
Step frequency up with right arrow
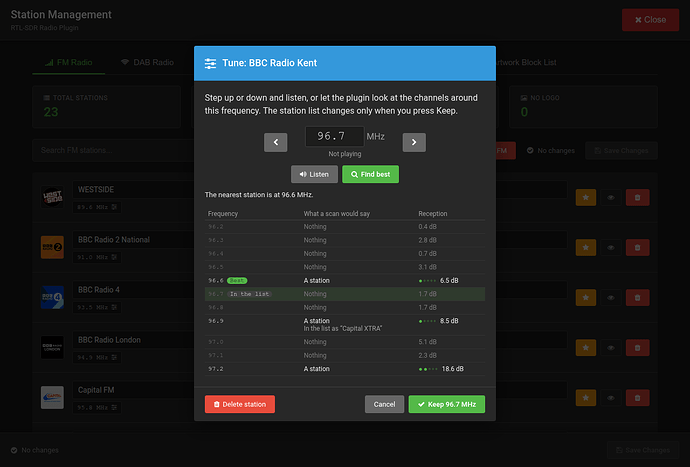click(x=414, y=142)
